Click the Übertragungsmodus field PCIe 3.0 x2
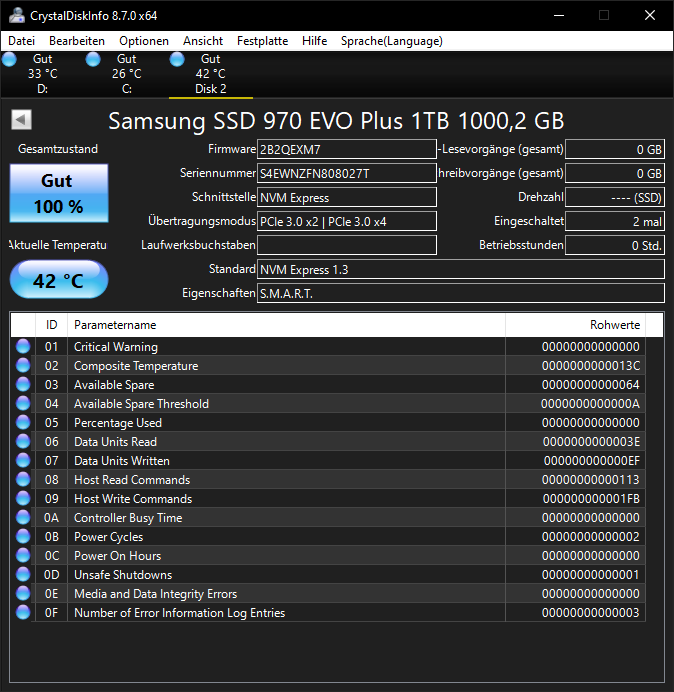This screenshot has height=692, width=674. [x=347, y=221]
